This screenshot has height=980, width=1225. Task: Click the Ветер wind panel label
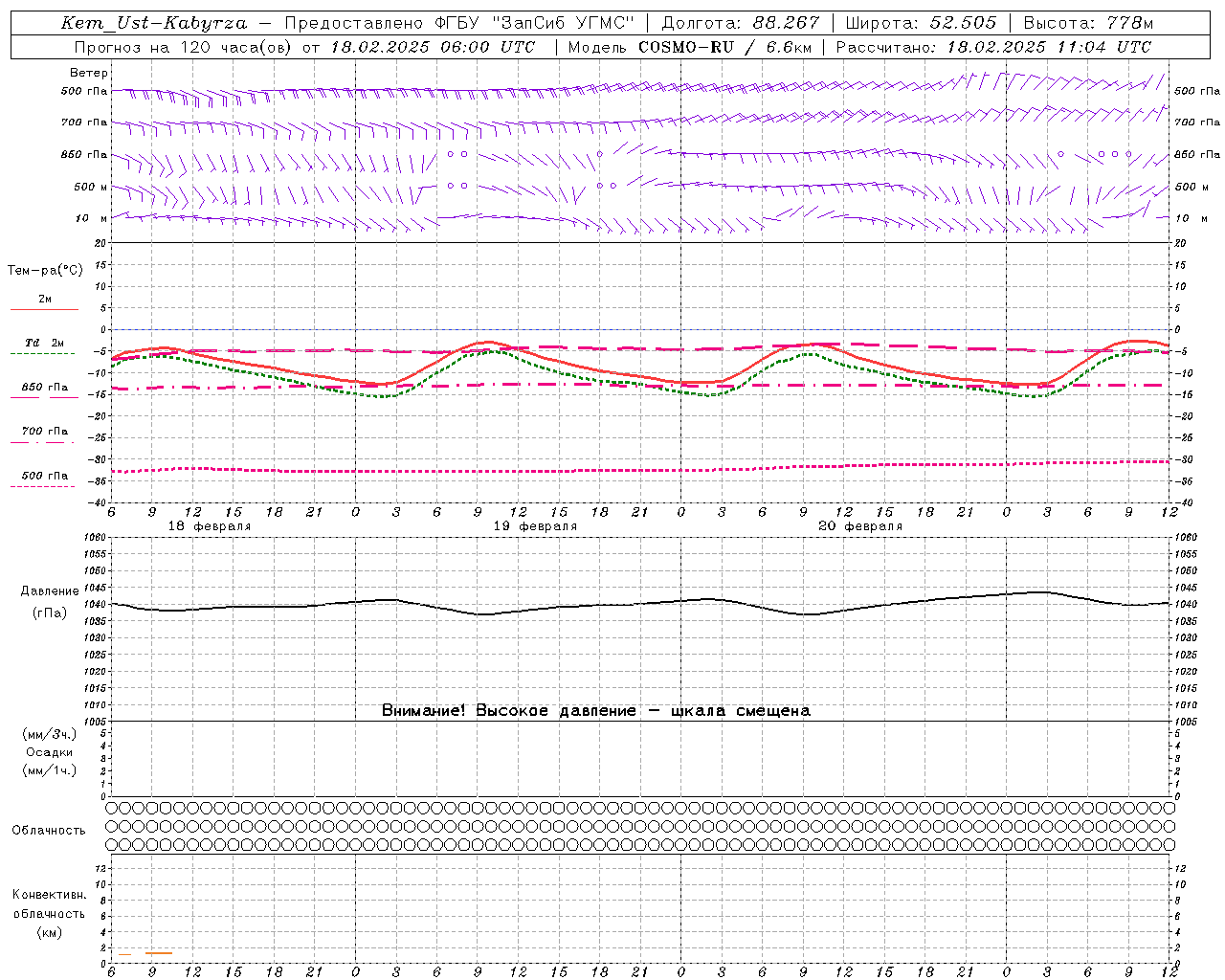89,73
